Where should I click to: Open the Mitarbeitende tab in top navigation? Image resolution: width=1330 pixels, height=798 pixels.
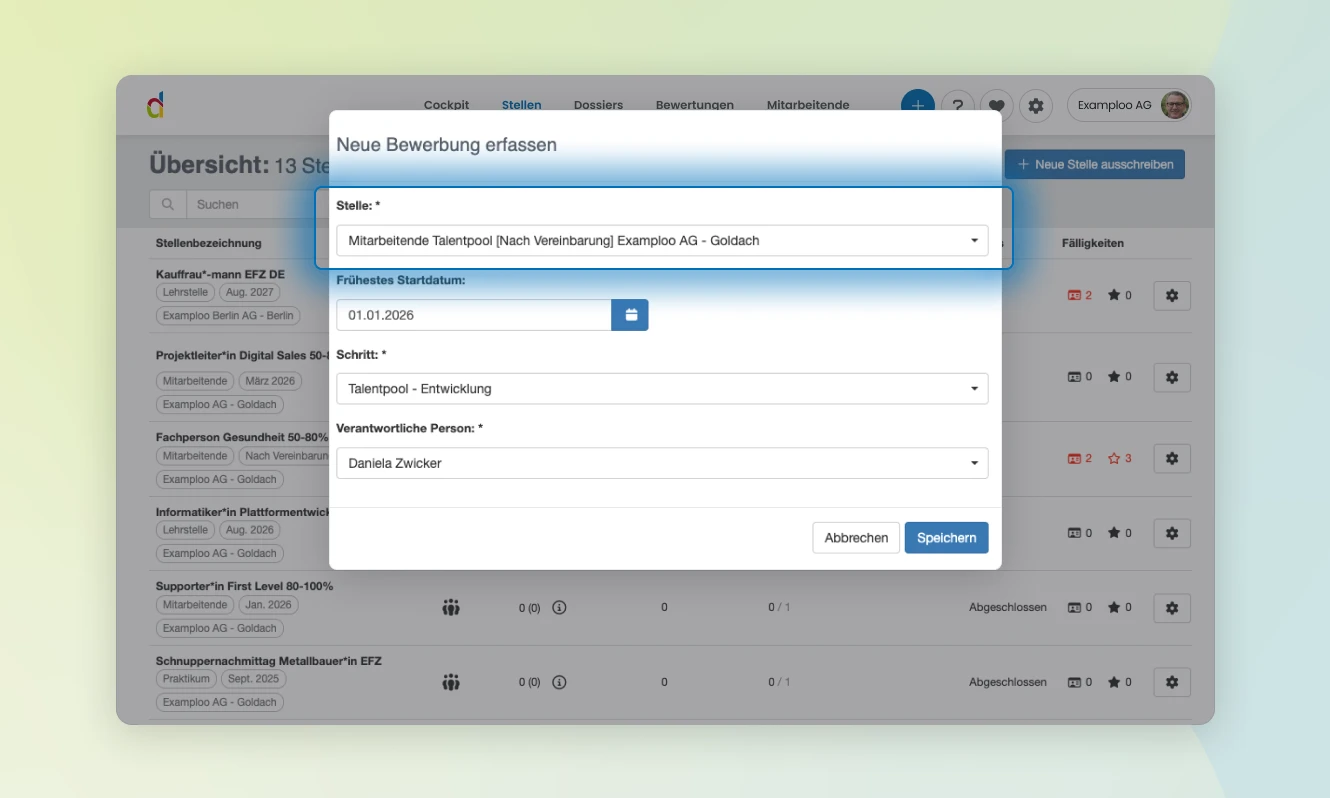808,105
